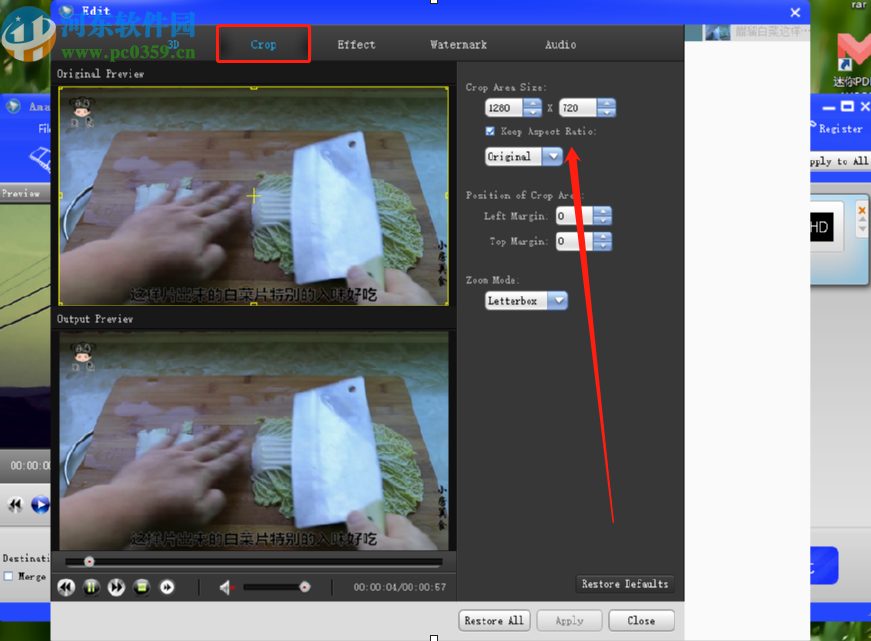Close the Edit dialog with the X
The image size is (871, 641).
click(x=795, y=12)
